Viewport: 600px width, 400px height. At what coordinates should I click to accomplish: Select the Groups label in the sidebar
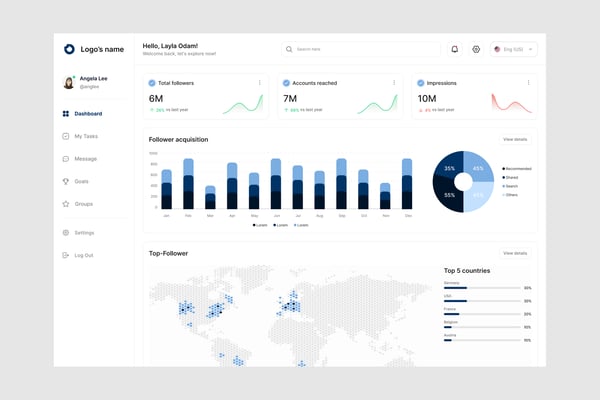click(83, 204)
